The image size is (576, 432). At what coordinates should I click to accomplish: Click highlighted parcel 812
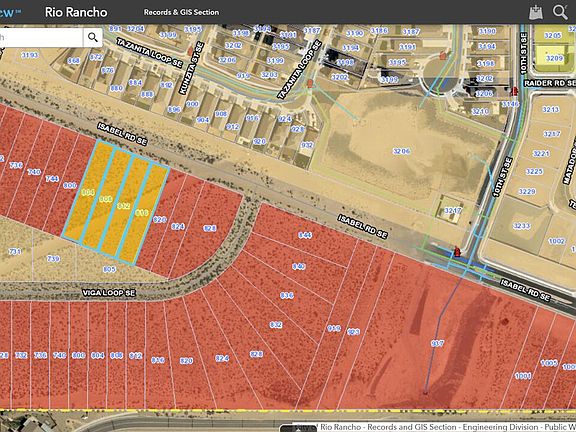[124, 206]
